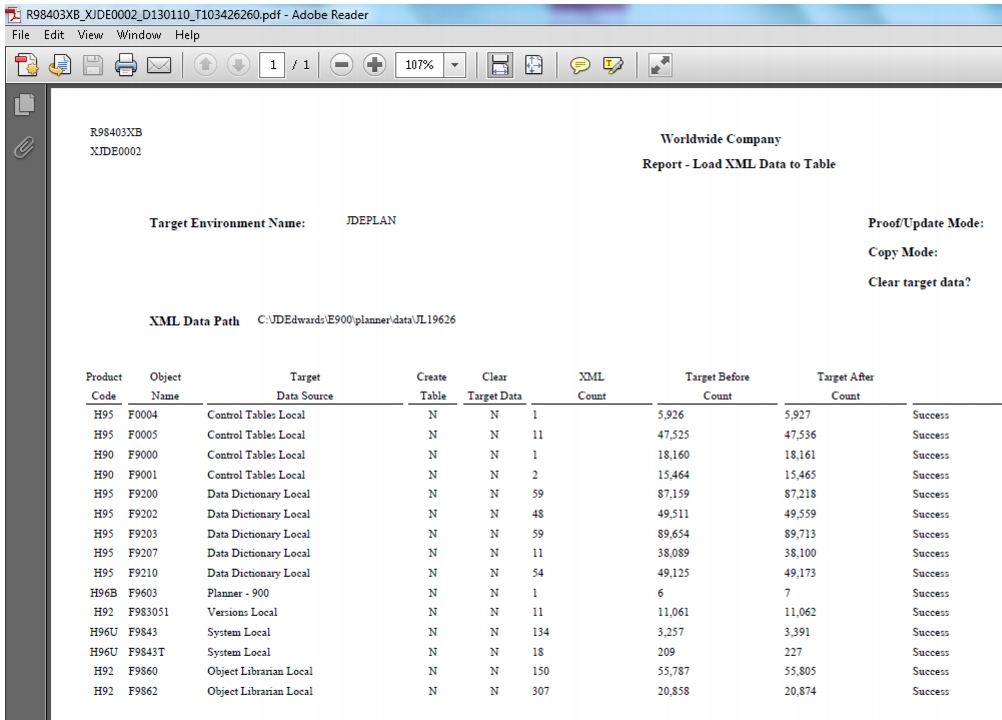Click the 55,787 target before count
This screenshot has width=1002, height=720.
[x=674, y=671]
